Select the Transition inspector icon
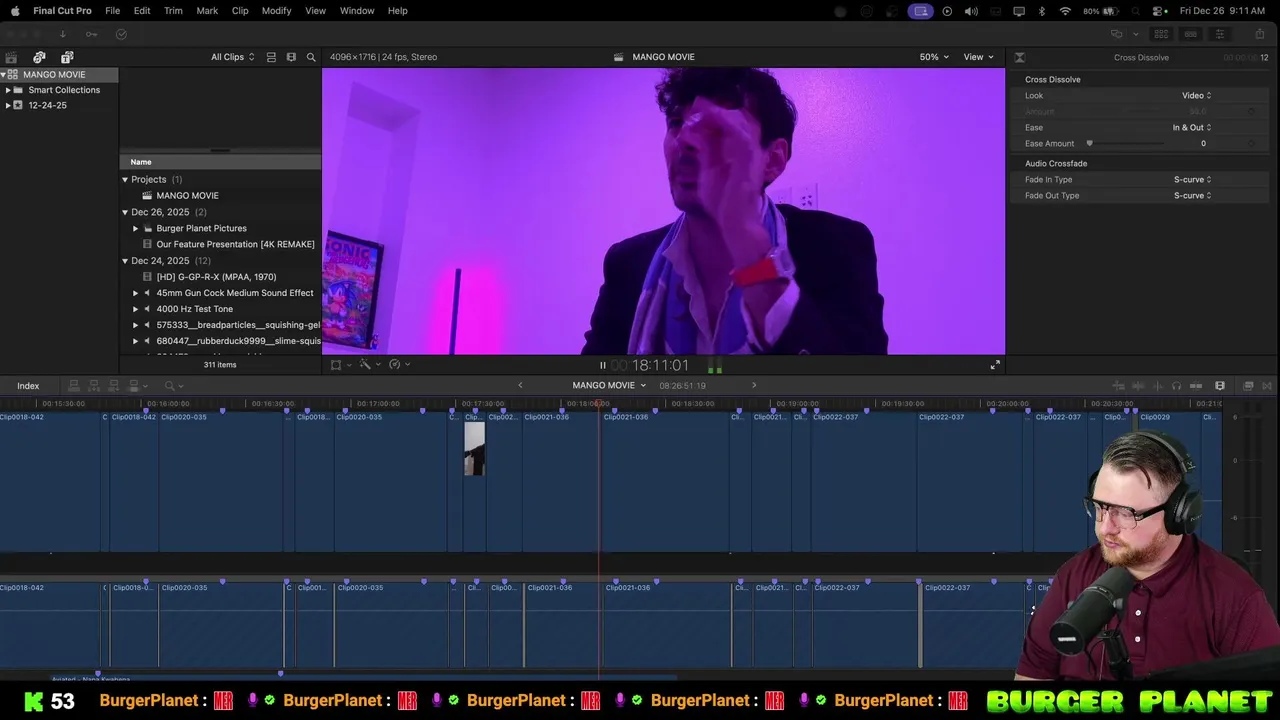The height and width of the screenshot is (720, 1280). click(1020, 57)
